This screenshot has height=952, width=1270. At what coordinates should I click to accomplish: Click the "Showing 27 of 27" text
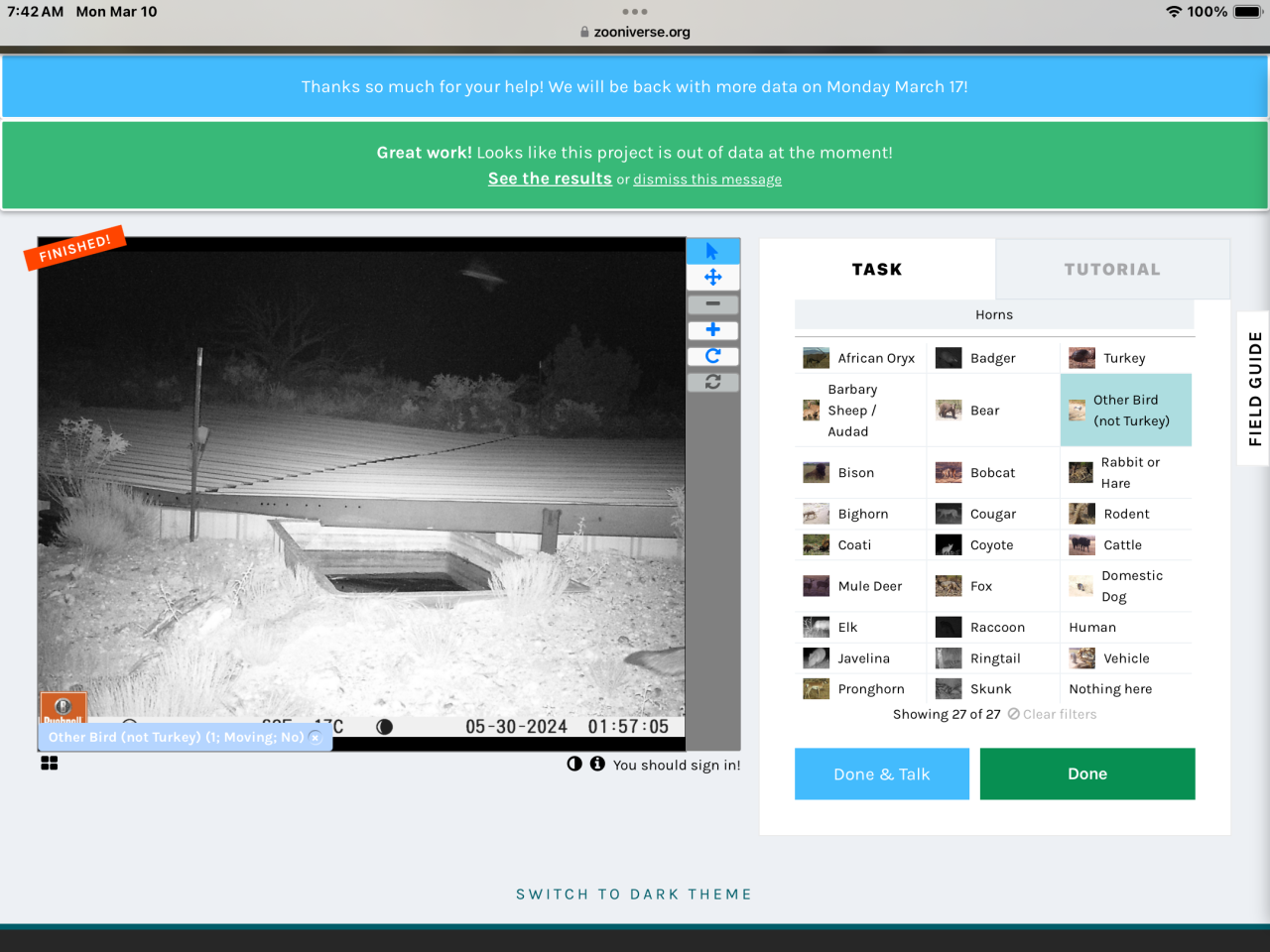click(947, 714)
